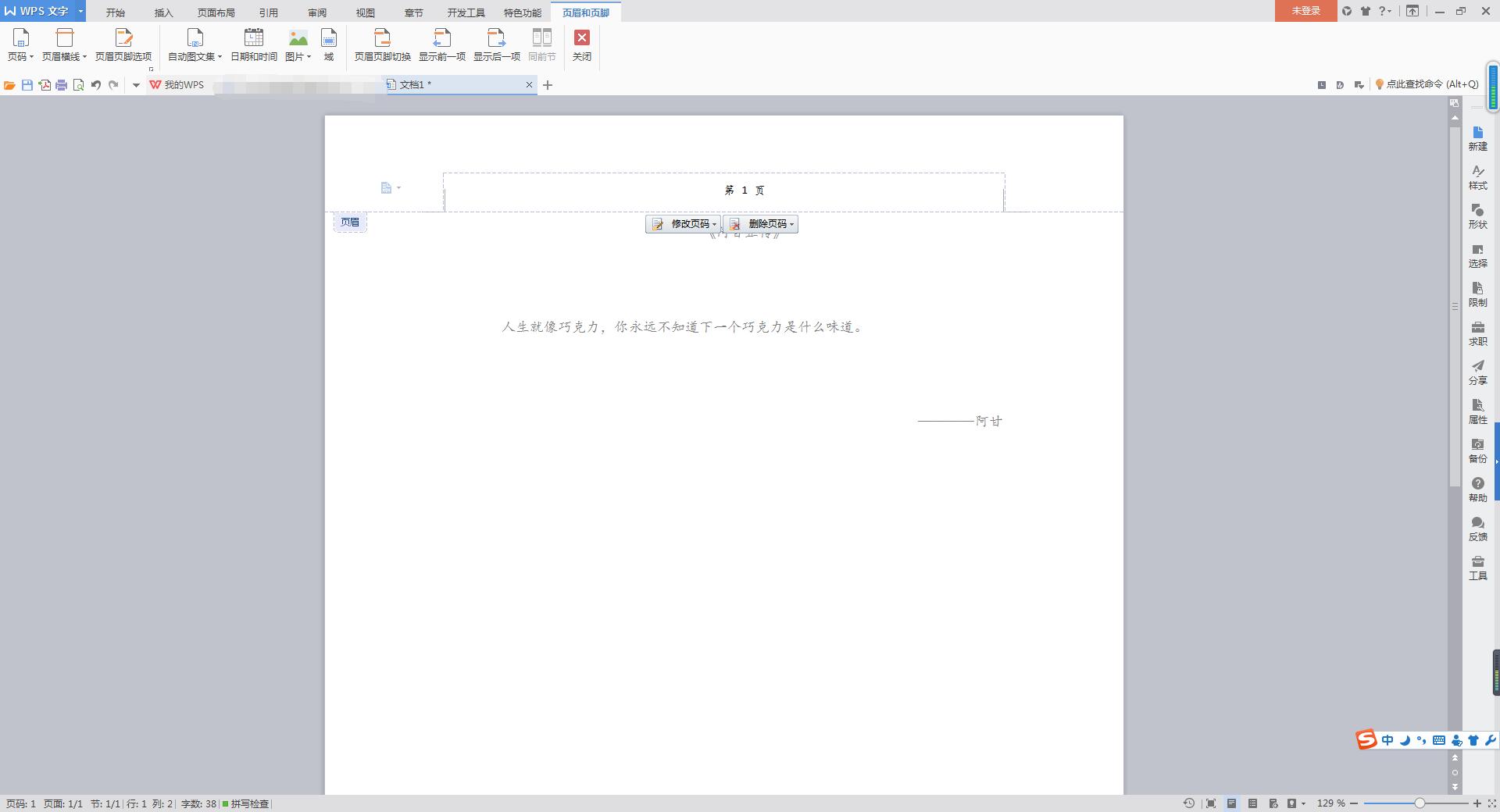Switch to the 页面布局 ribbon tab
This screenshot has height=812, width=1500.
click(216, 12)
